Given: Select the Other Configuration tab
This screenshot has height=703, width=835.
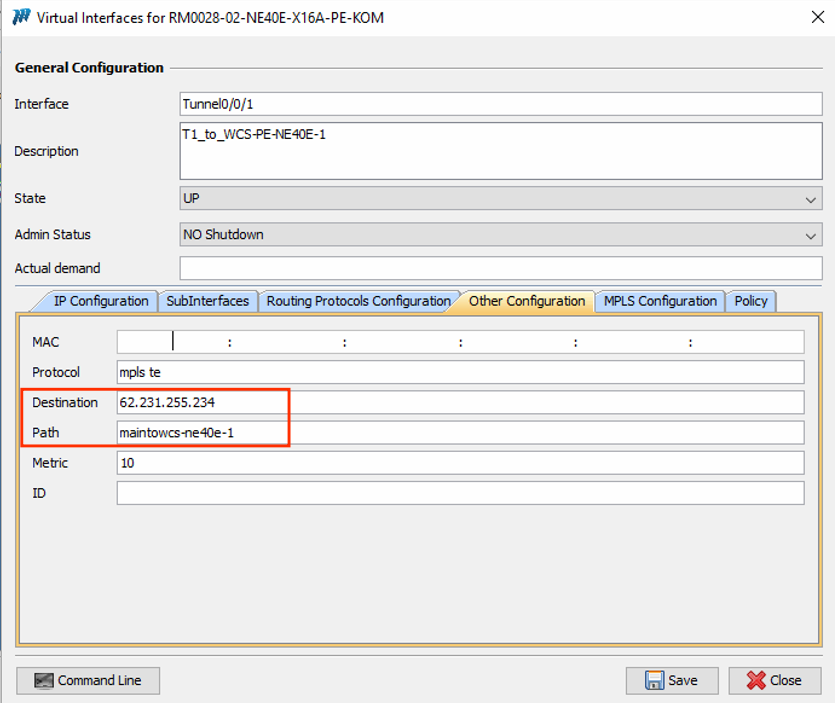Looking at the screenshot, I should [x=526, y=301].
